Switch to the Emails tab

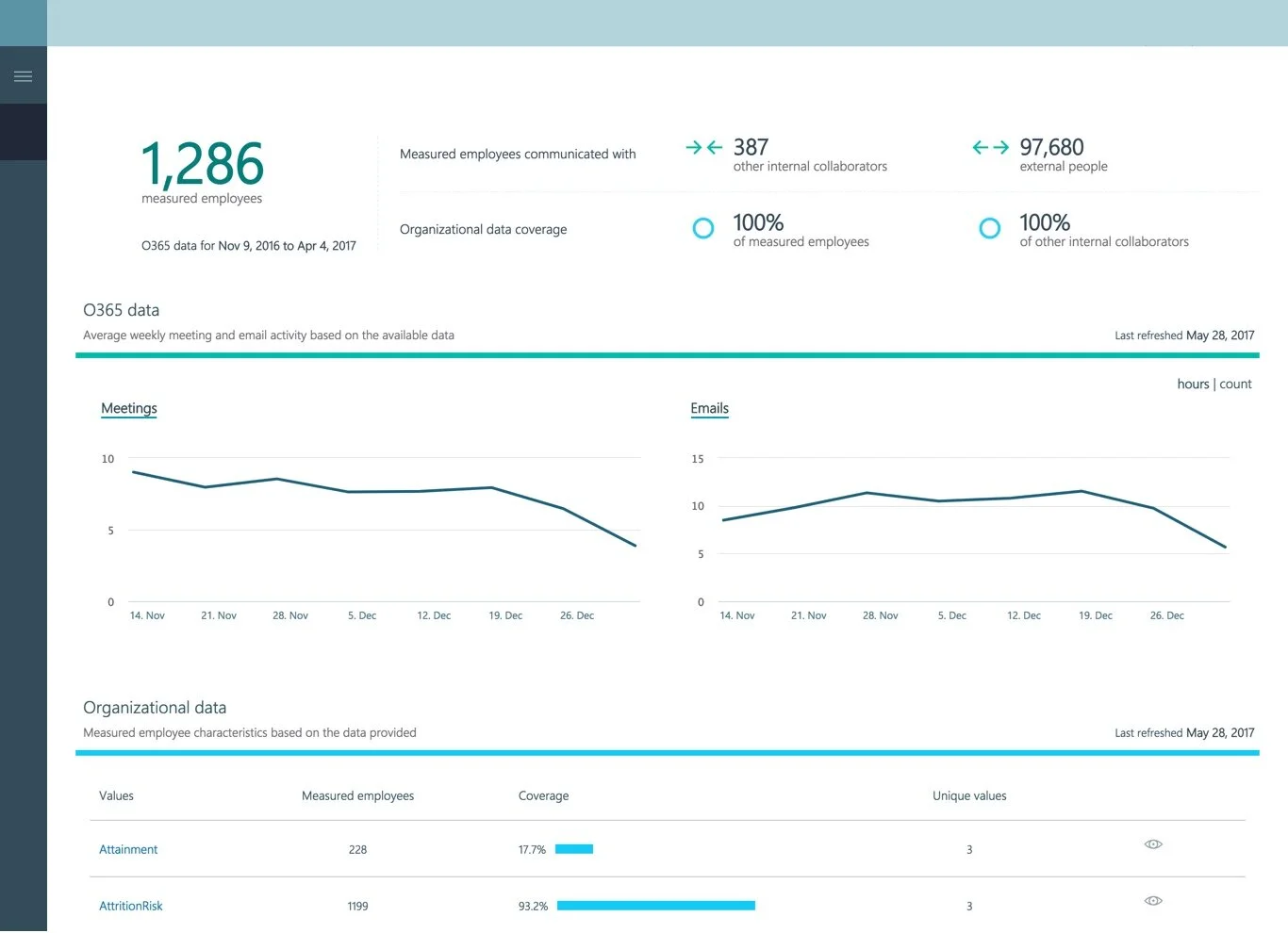point(709,408)
